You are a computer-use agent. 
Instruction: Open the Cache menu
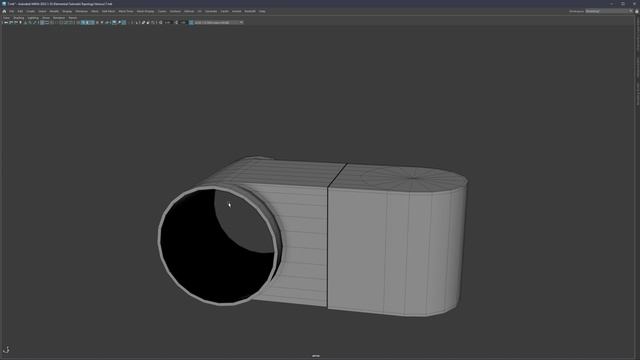[x=224, y=11]
